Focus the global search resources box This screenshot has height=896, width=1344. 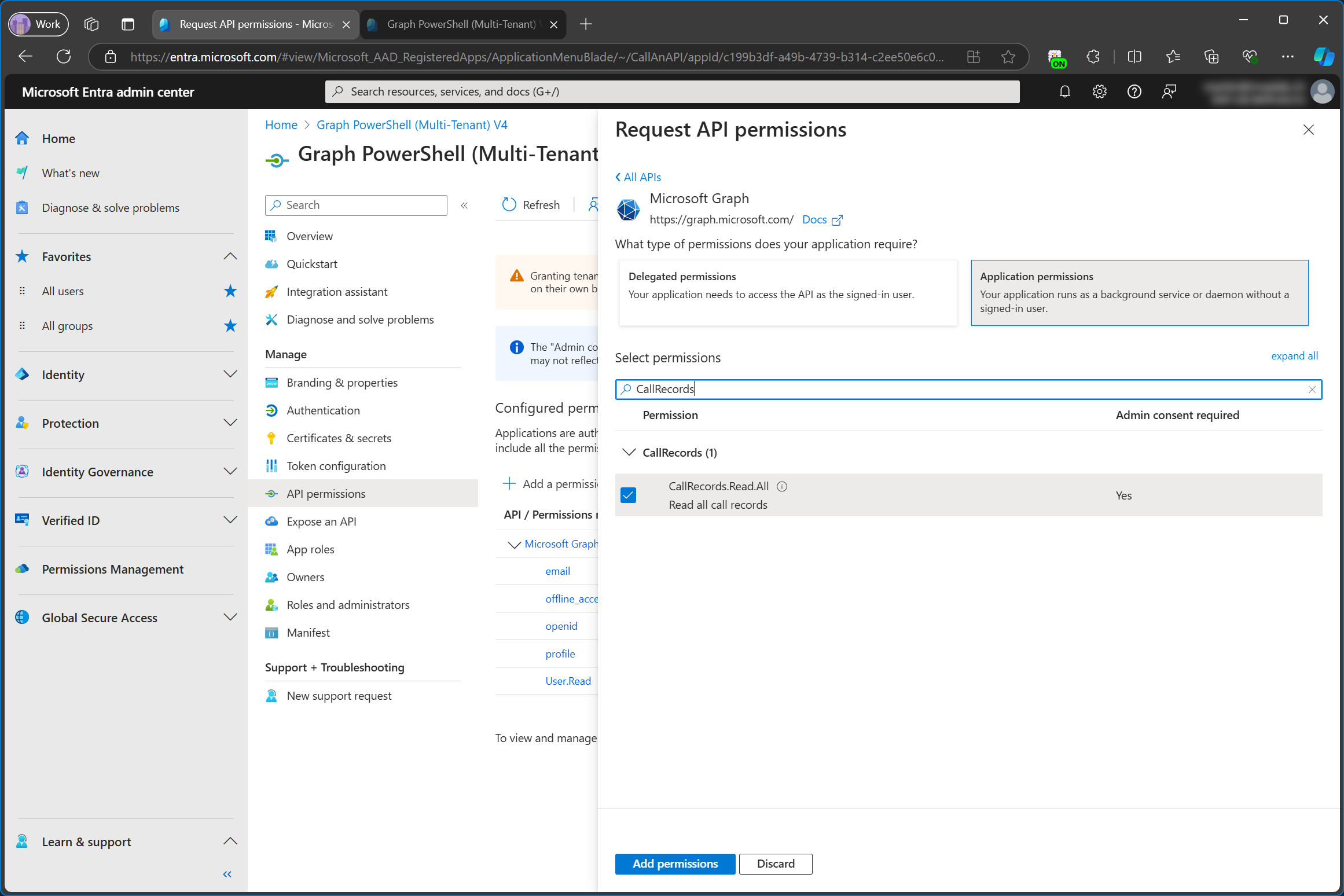pyautogui.click(x=672, y=91)
